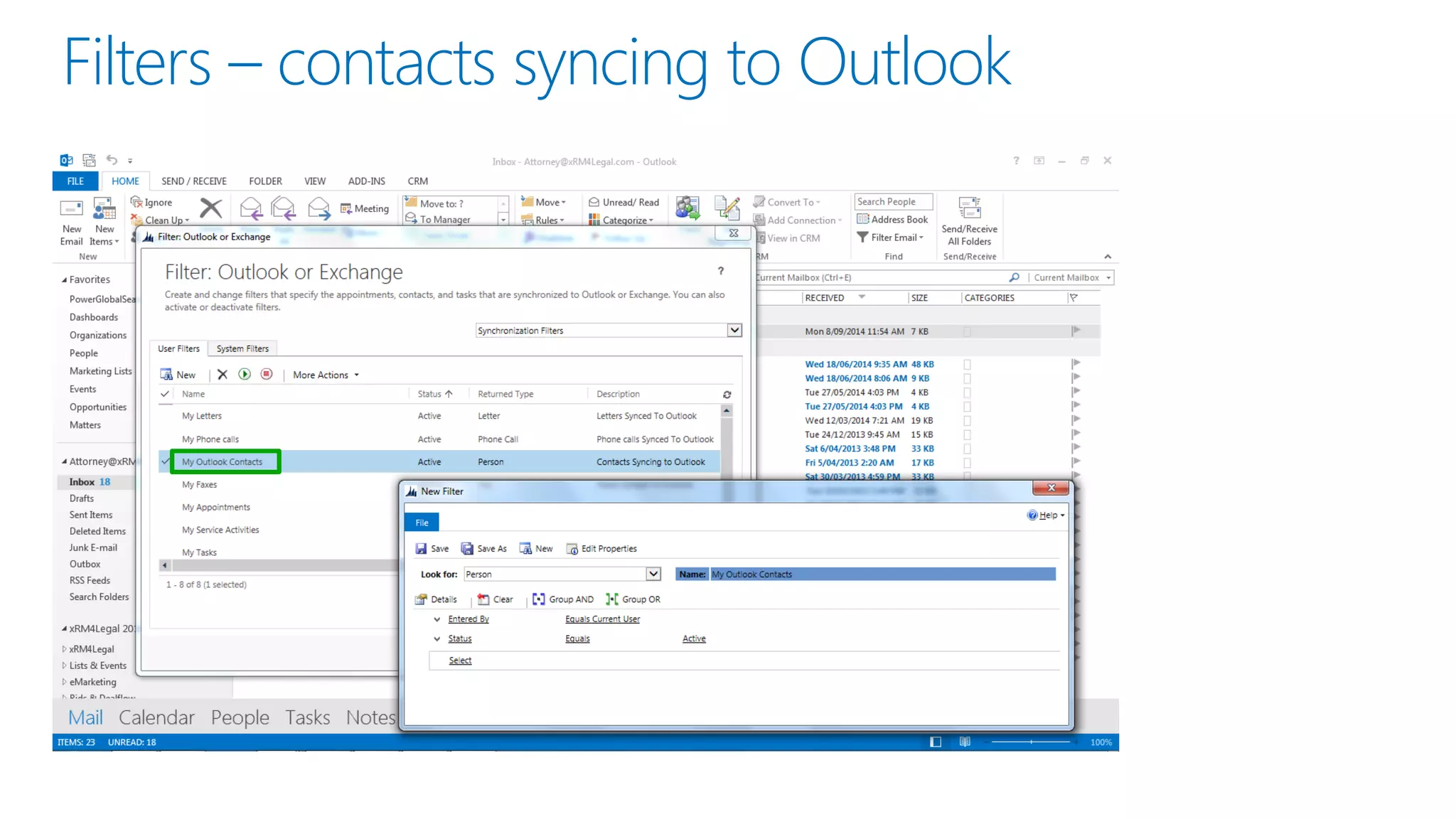Viewport: 1456px width, 819px height.
Task: Toggle checkmark for My Outlook Contacts row
Action: tap(165, 461)
